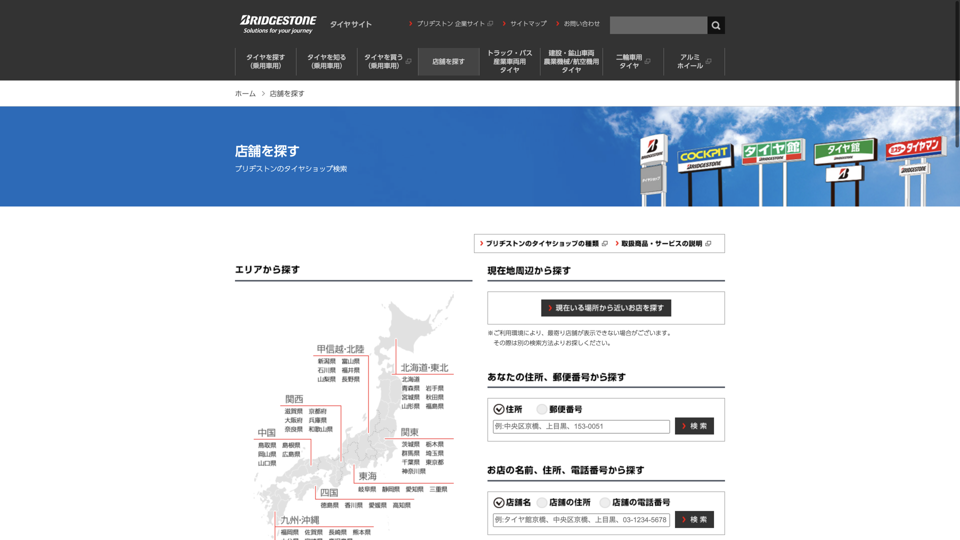Select 鳥取県 in 中国 list
Image resolution: width=960 pixels, height=540 pixels.
click(267, 446)
